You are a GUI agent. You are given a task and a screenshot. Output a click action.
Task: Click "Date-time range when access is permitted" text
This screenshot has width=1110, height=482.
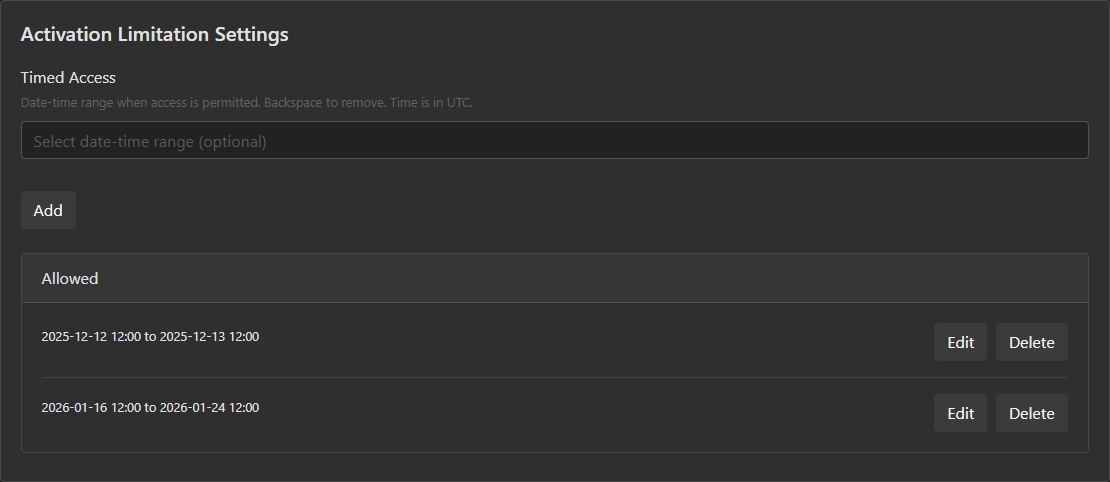pyautogui.click(x=139, y=103)
